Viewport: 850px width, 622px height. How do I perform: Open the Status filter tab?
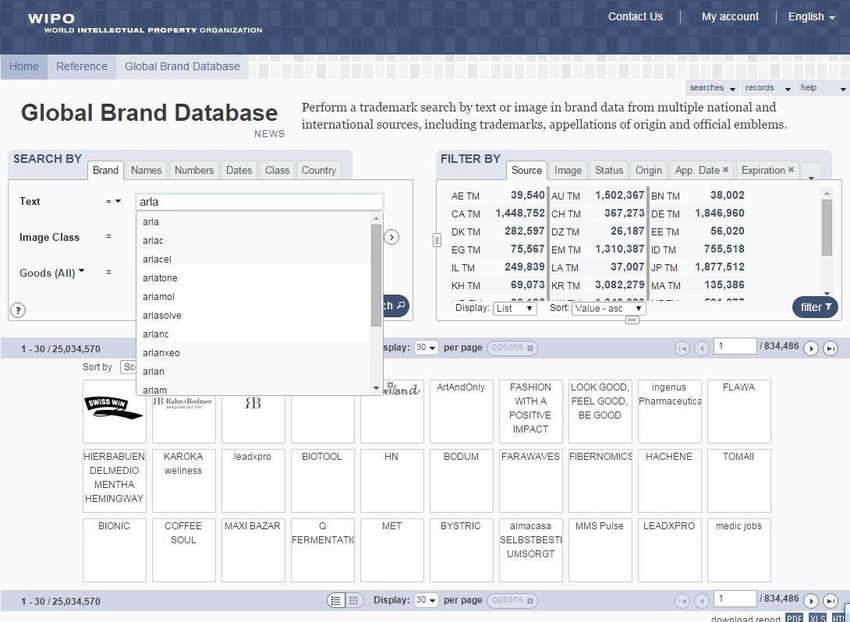[x=609, y=170]
